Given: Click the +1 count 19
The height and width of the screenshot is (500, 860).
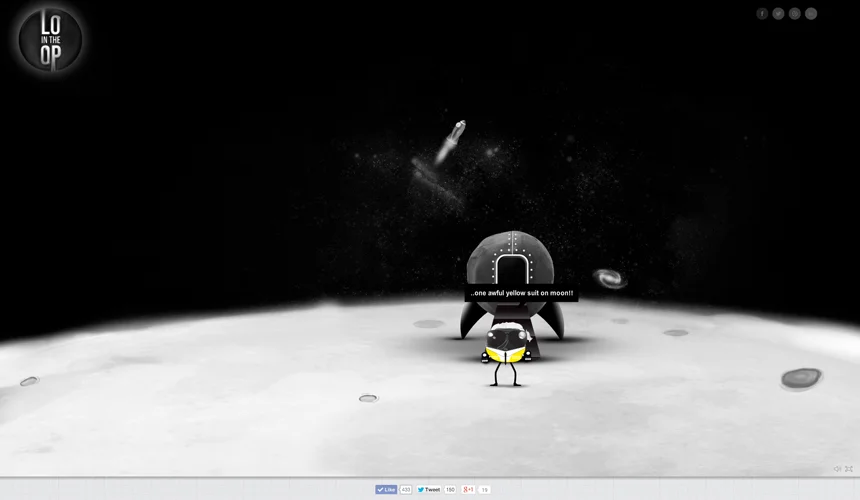Looking at the screenshot, I should click(x=484, y=490).
